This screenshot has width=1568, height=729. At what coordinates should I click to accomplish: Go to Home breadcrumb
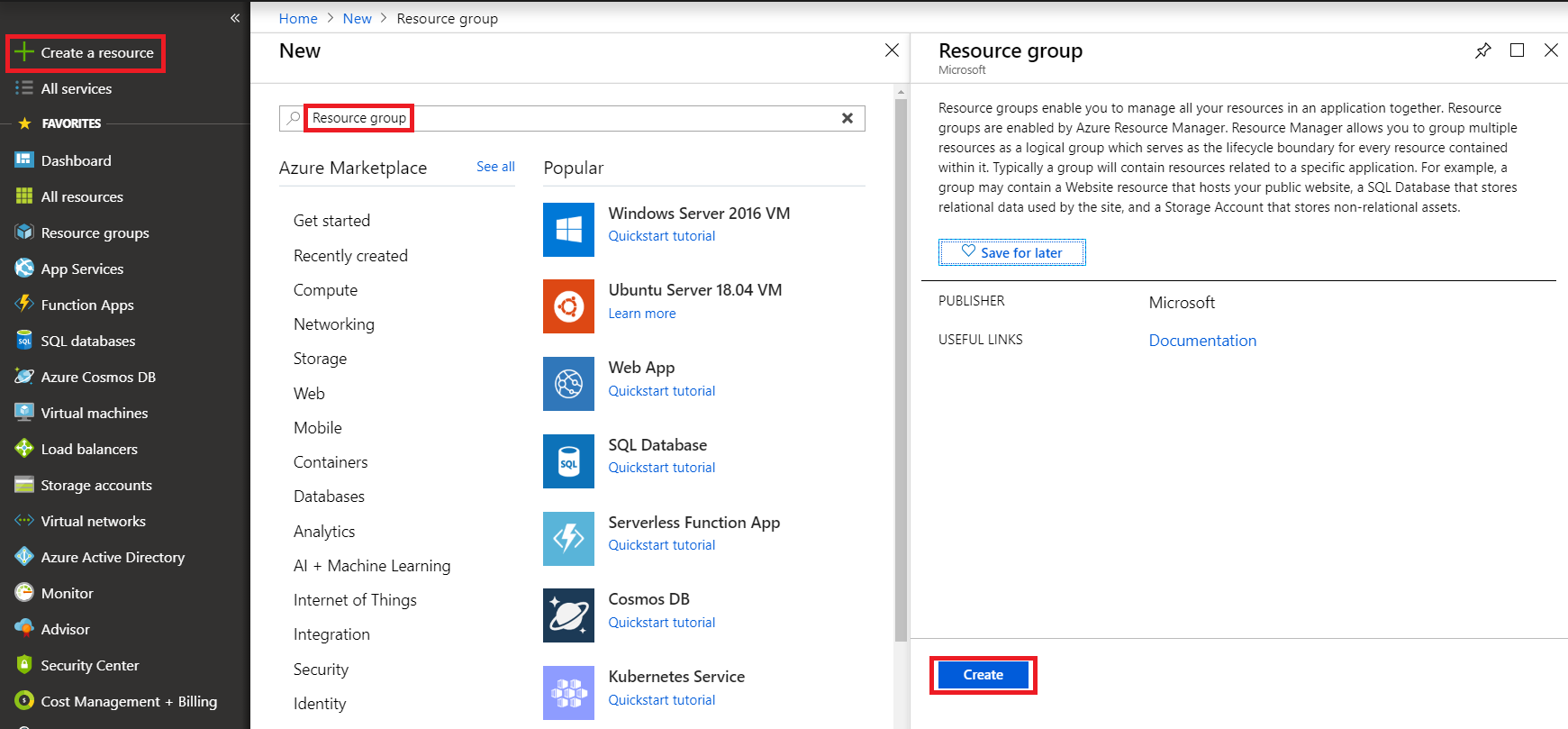298,18
